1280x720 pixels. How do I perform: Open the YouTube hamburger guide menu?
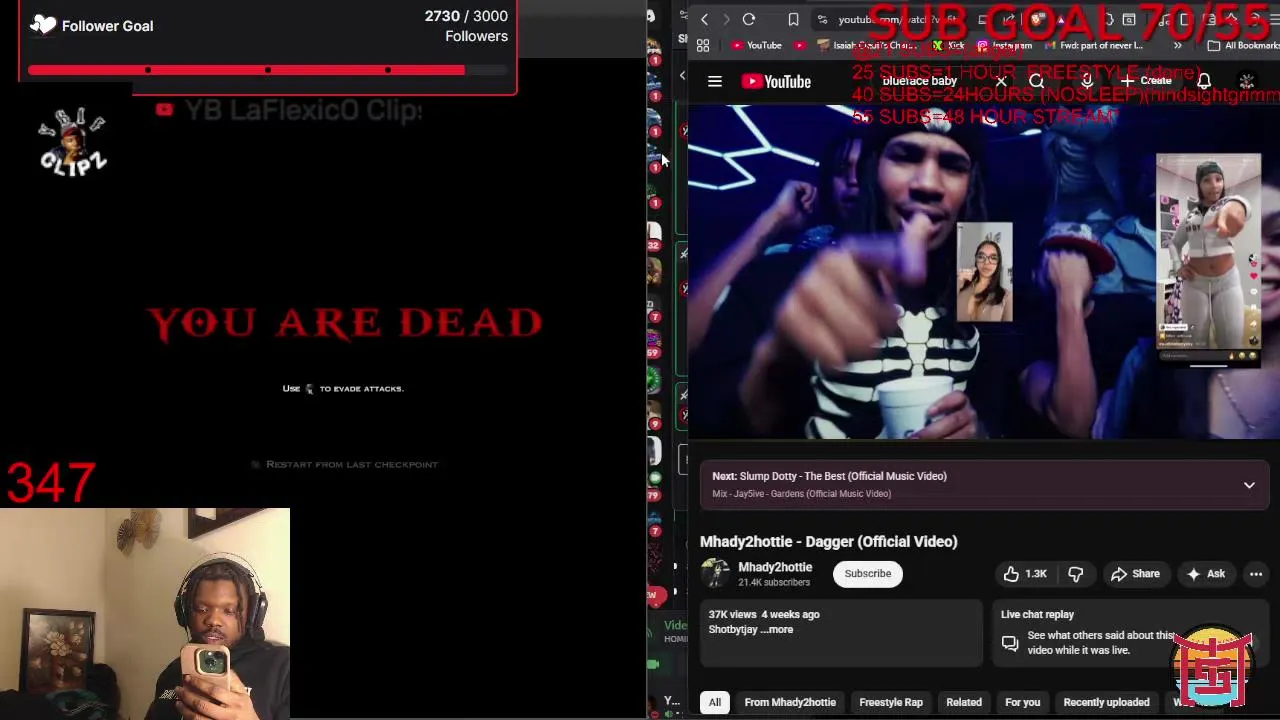pos(714,82)
